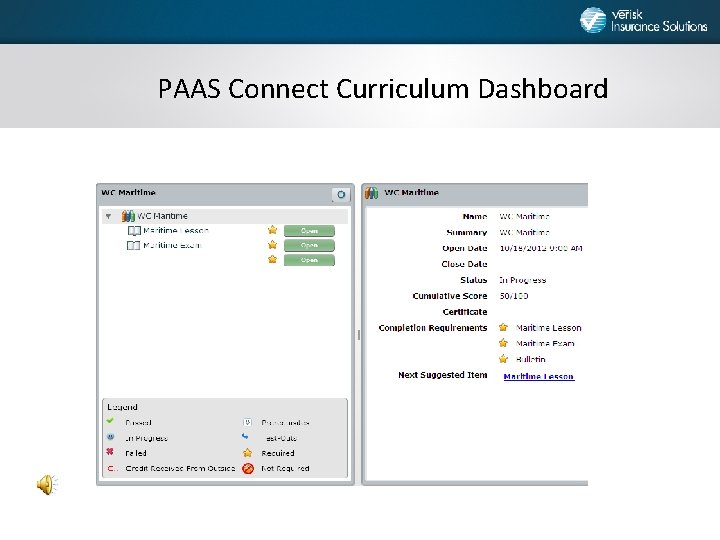Screen dimensions: 720x540
Task: Click the Open Date value 10/19/2012
Action: [x=541, y=248]
